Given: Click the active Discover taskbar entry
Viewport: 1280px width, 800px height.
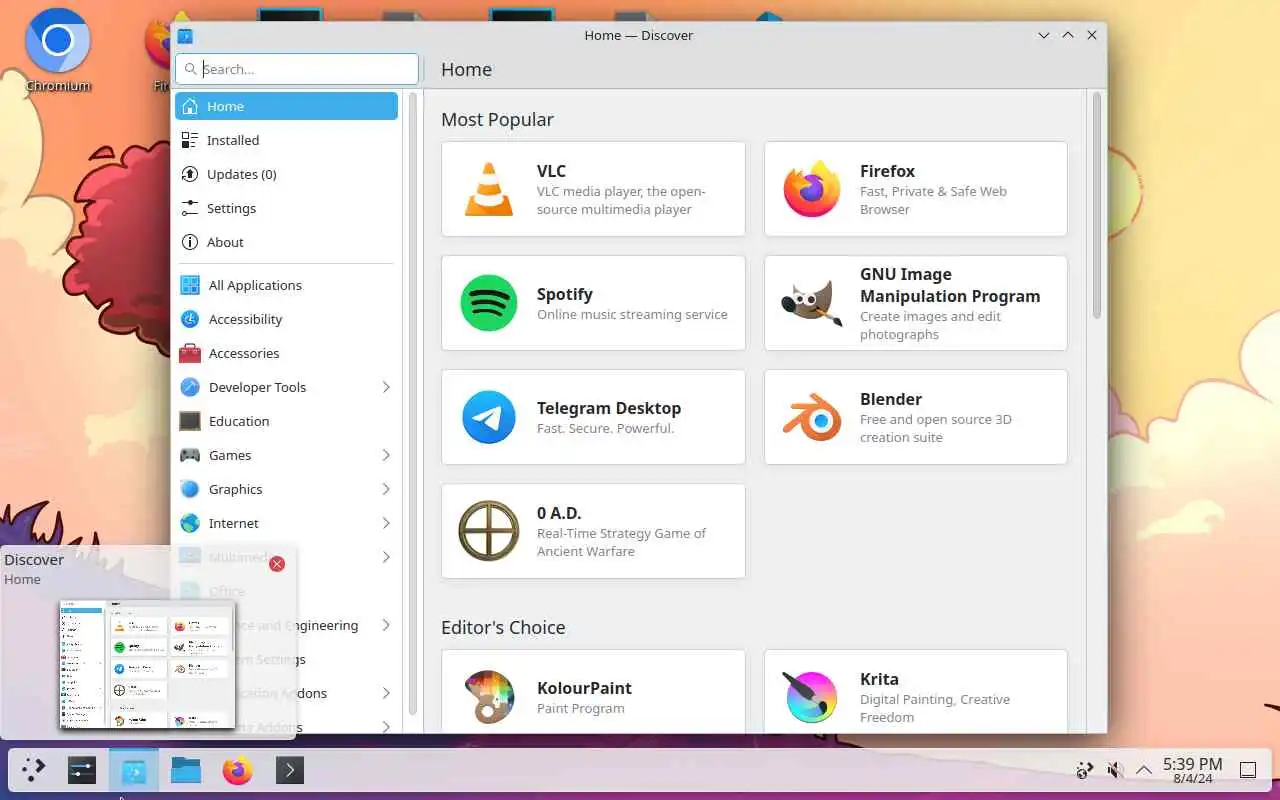Looking at the screenshot, I should click(134, 769).
